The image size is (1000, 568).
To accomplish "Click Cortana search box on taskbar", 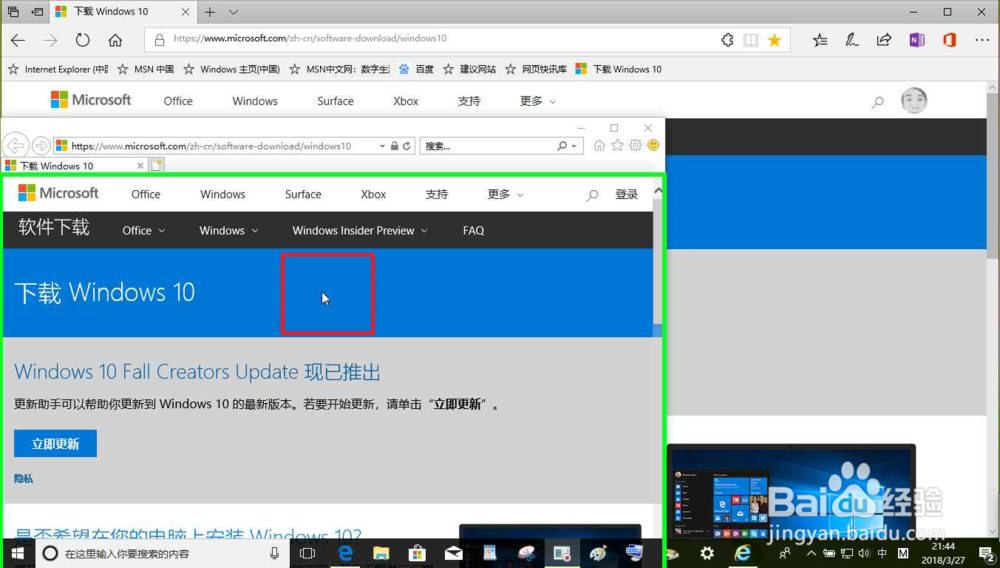I will tap(163, 553).
